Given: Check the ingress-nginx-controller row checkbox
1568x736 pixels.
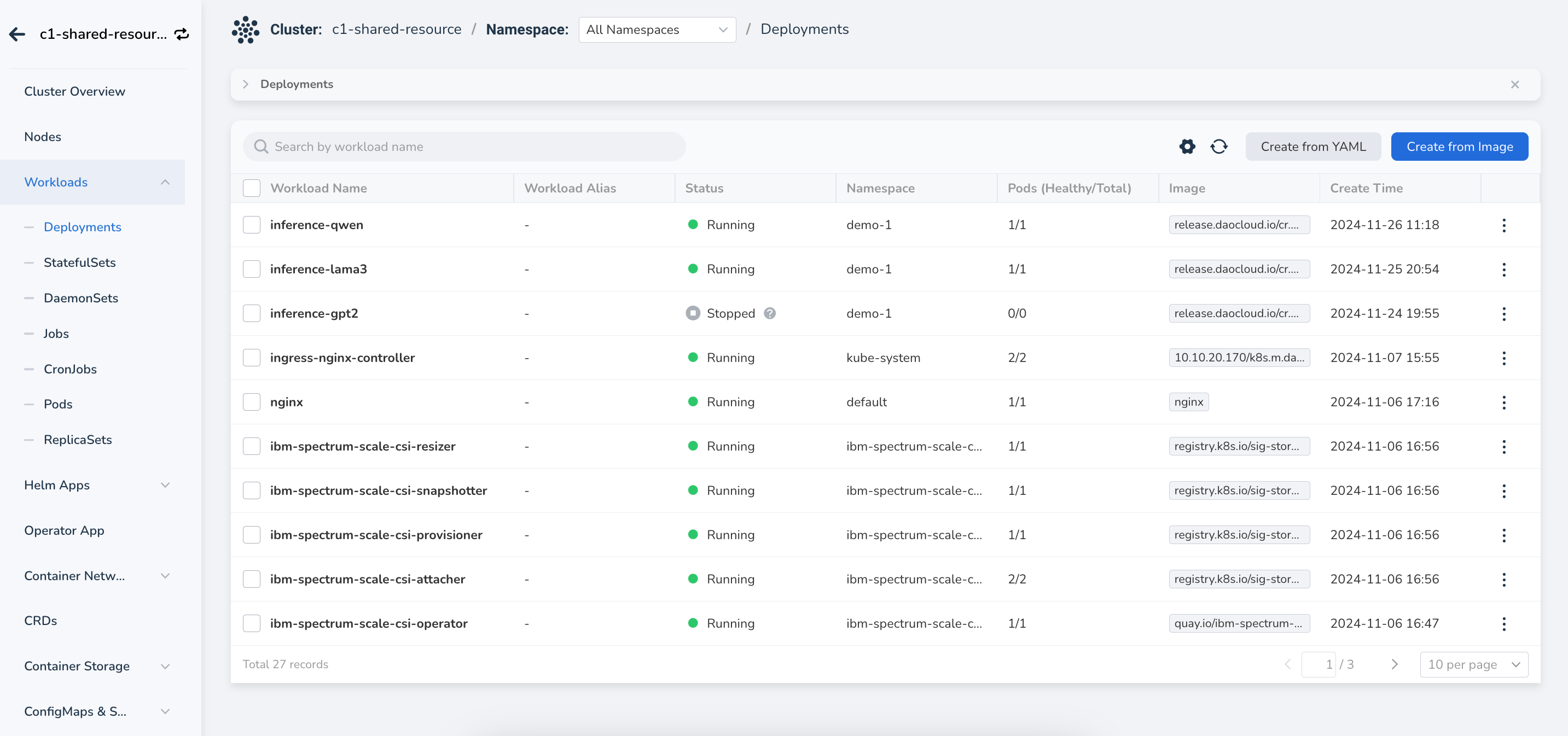Looking at the screenshot, I should (x=251, y=358).
